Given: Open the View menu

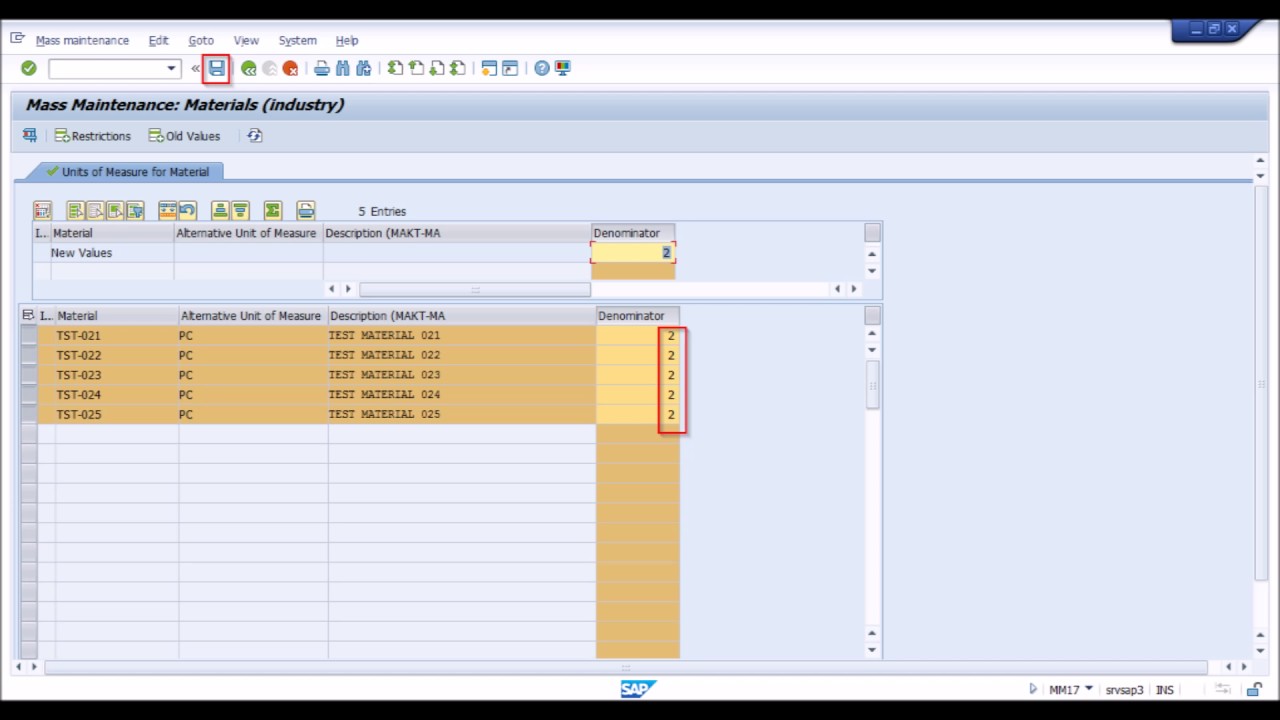Looking at the screenshot, I should pyautogui.click(x=246, y=40).
